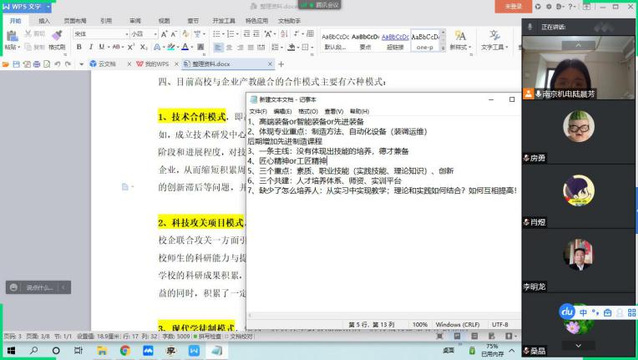Toggle Italic formatting button
The image size is (638, 360).
[x=90, y=47]
